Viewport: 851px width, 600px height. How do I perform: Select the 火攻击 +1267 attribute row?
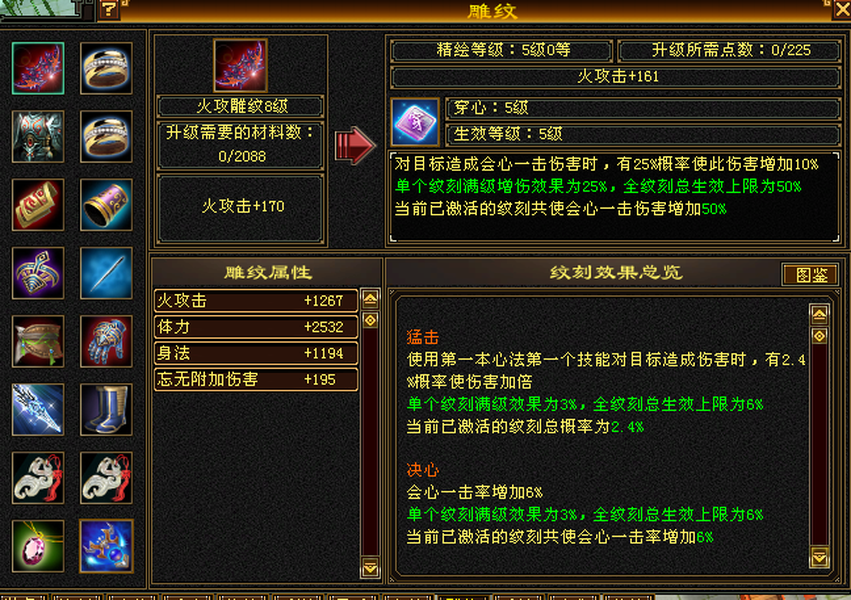(256, 301)
